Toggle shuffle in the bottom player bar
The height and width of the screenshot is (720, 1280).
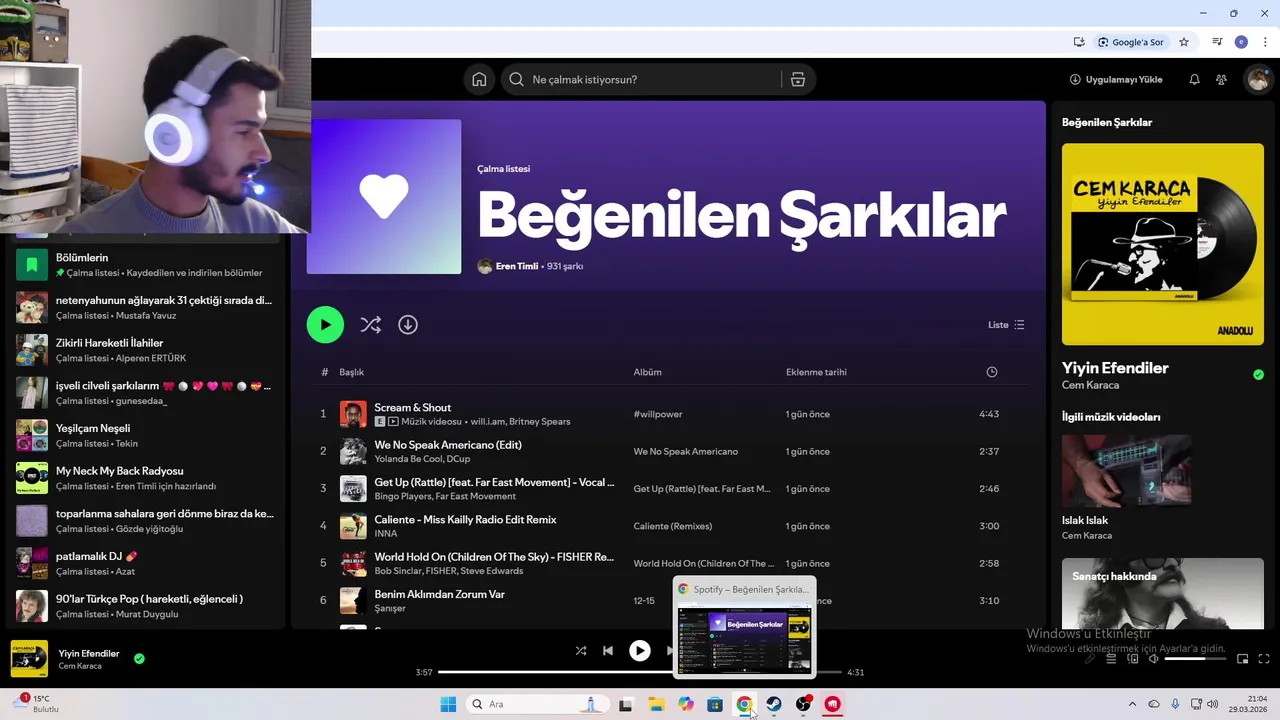pos(581,651)
